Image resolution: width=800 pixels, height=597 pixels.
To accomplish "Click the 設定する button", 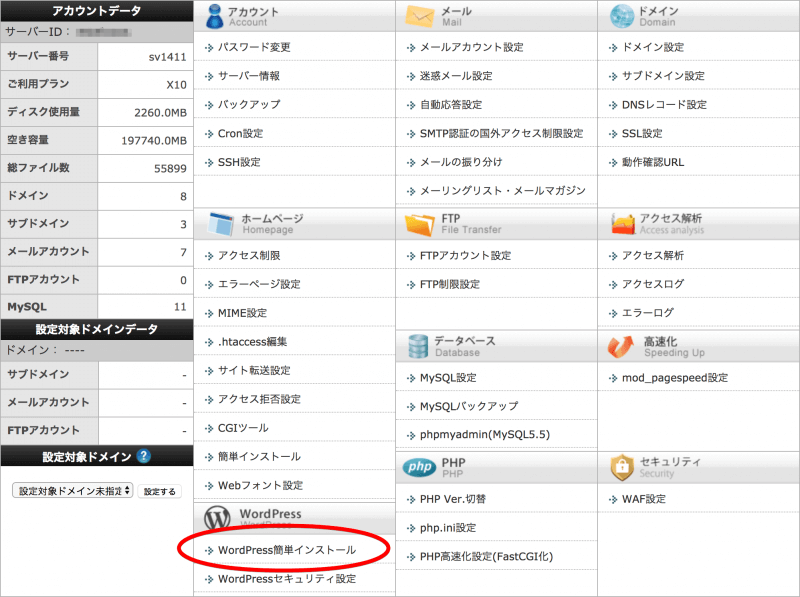I will pyautogui.click(x=159, y=491).
